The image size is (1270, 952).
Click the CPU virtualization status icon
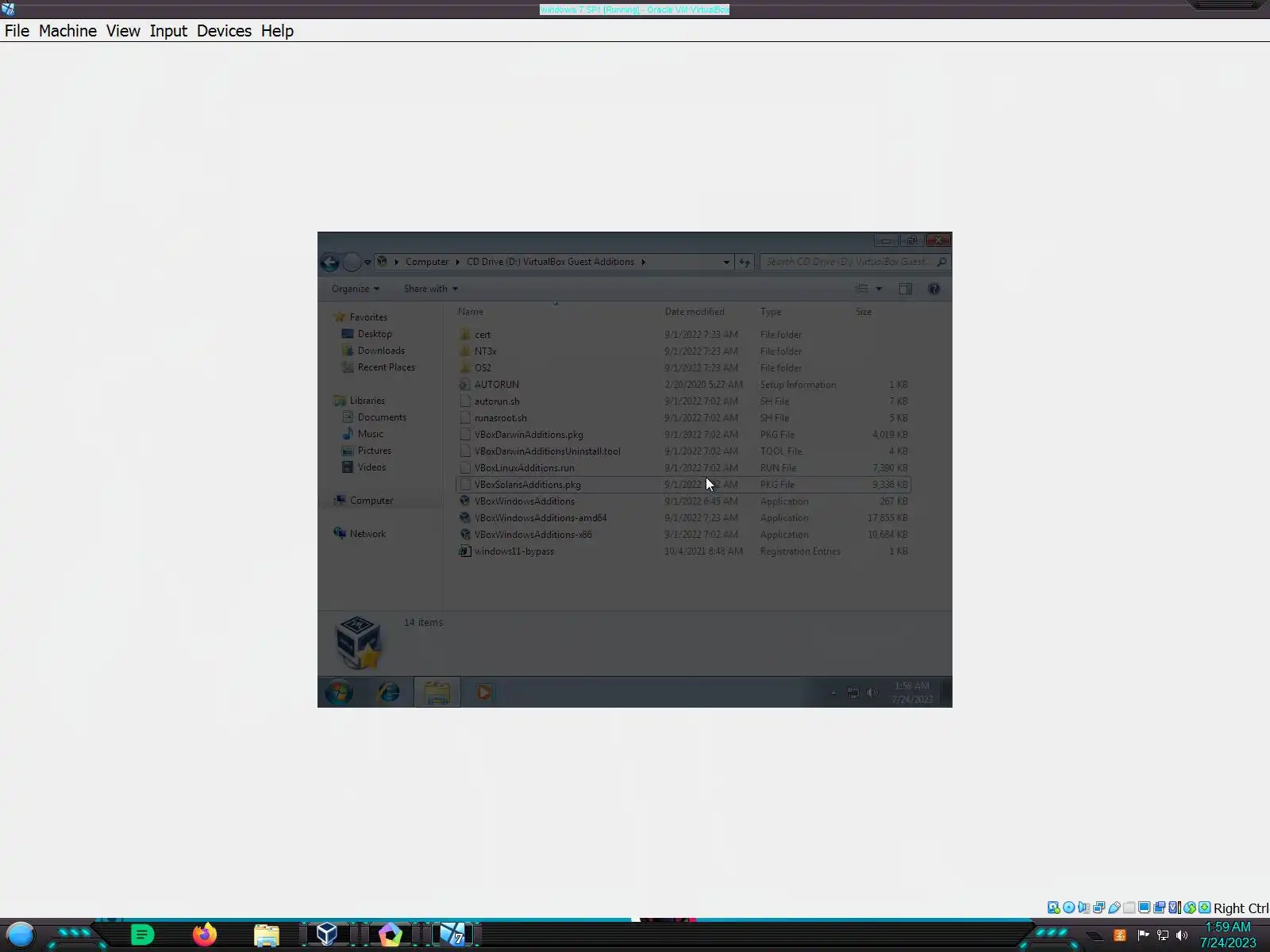[x=1174, y=908]
